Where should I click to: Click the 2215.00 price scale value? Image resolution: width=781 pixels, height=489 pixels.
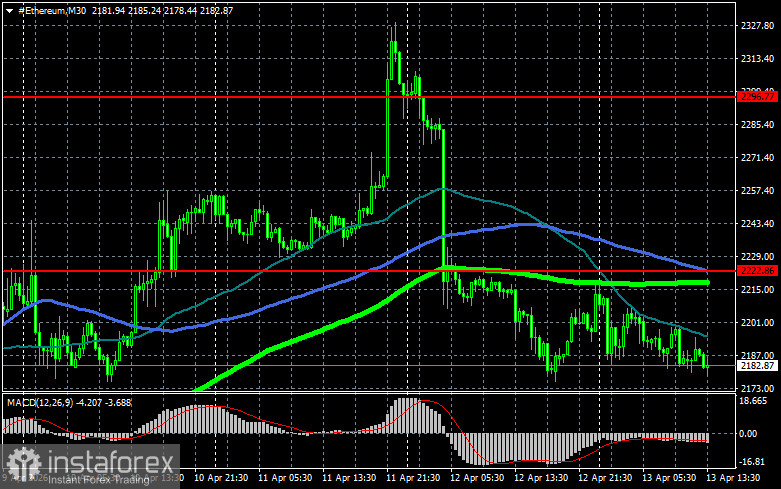pos(757,289)
